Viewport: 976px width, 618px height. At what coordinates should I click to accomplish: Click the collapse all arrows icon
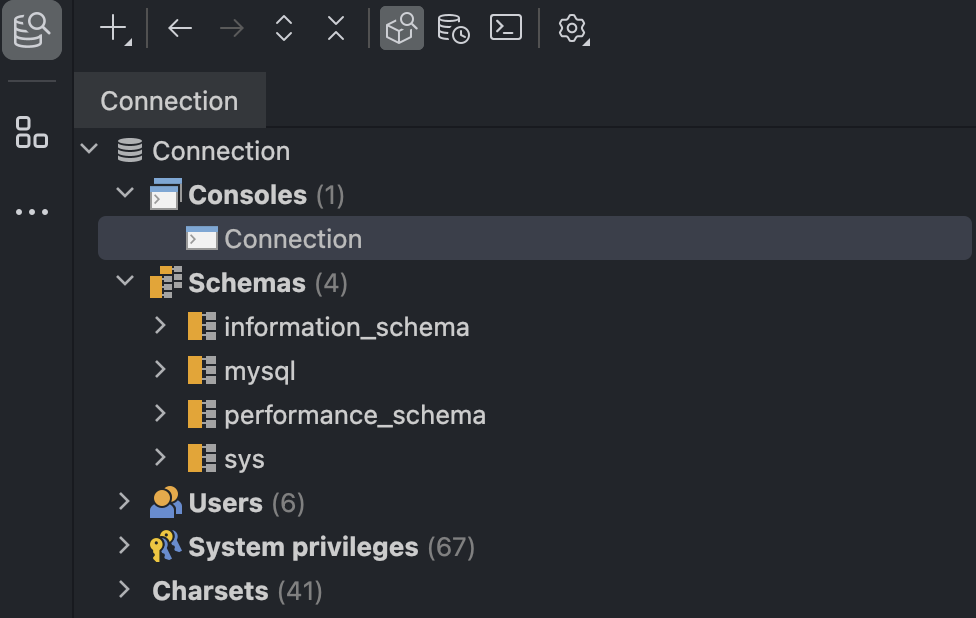coord(336,28)
